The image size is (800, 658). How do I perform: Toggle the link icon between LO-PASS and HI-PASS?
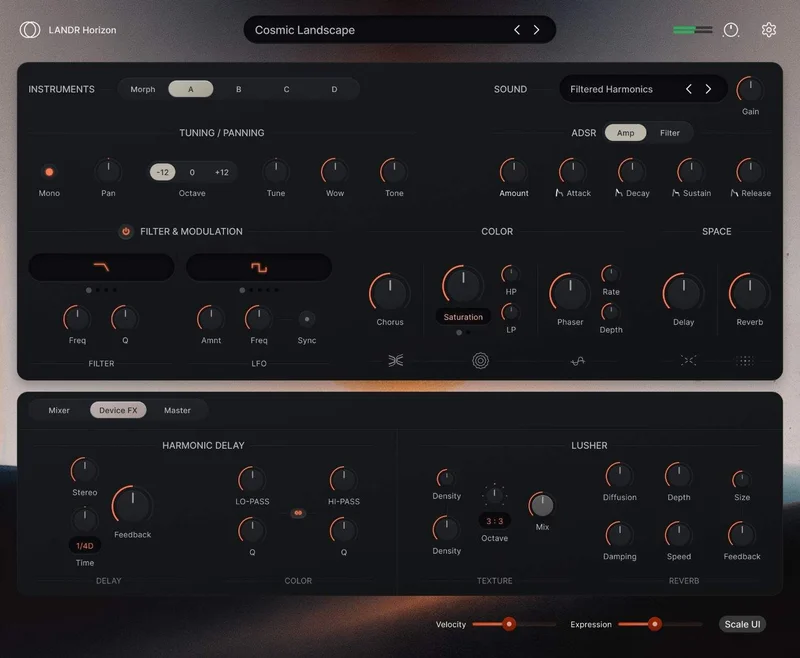click(x=298, y=513)
